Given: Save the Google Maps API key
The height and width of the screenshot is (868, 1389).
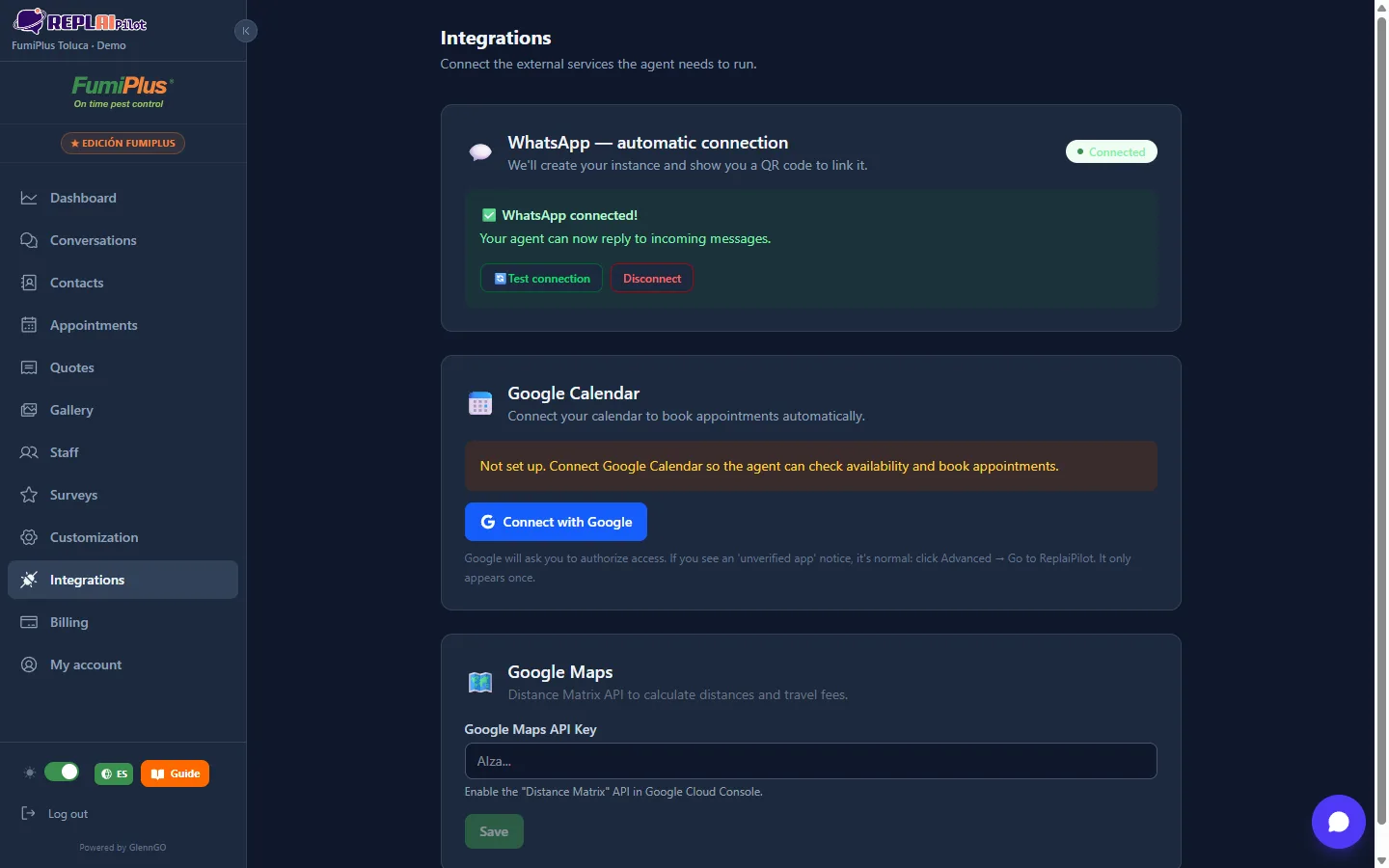Looking at the screenshot, I should 494,831.
